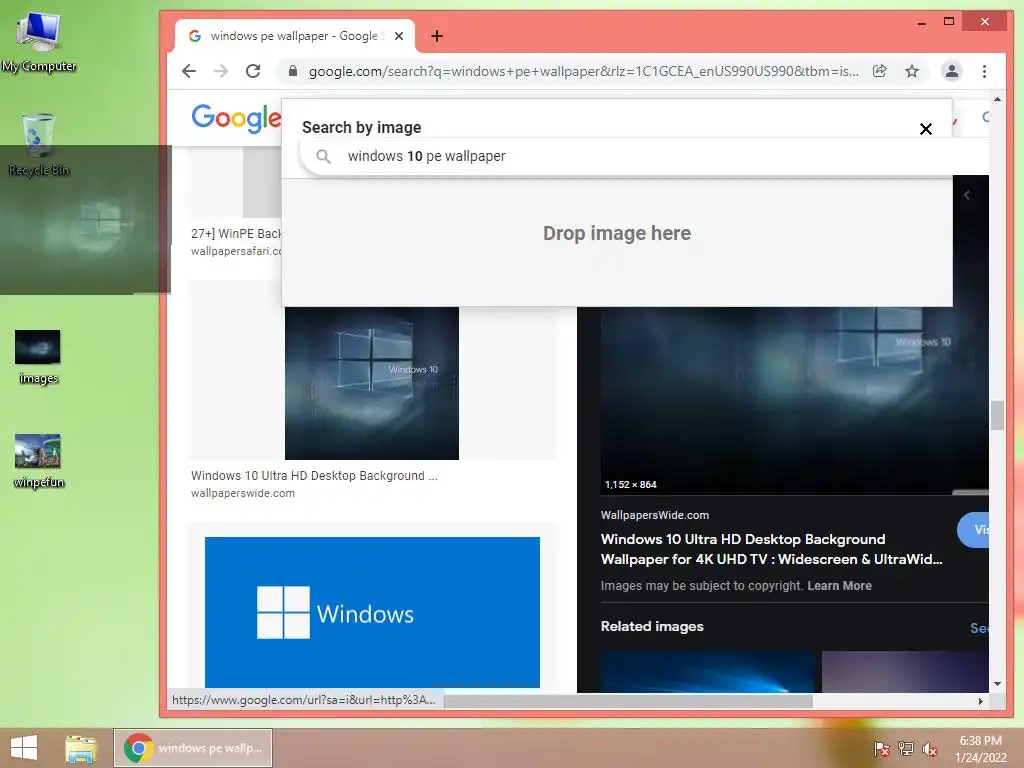Click the browser forward arrow
Screen dimensions: 1024x768
click(x=221, y=71)
